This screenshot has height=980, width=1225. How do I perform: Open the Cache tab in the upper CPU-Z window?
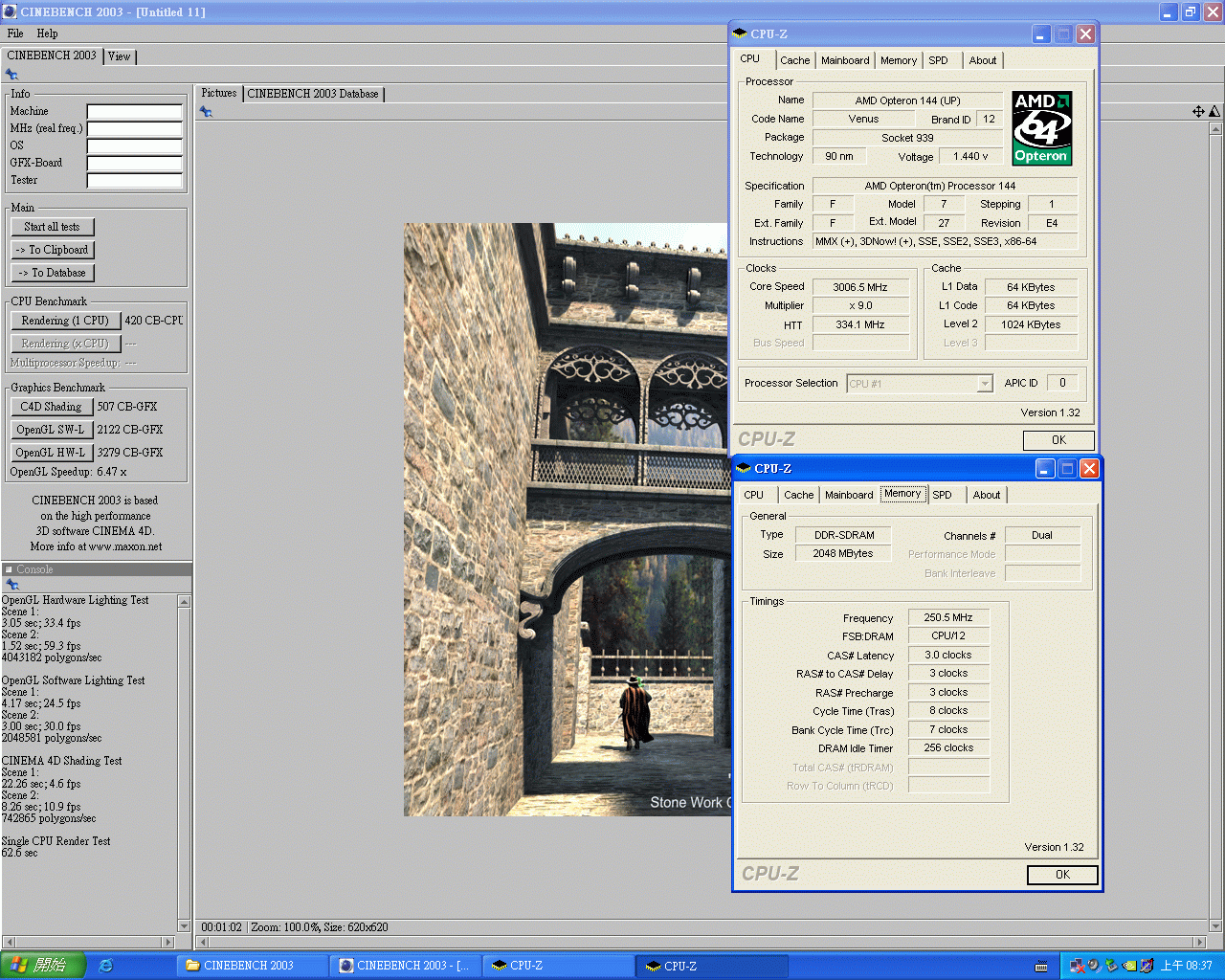(x=794, y=60)
